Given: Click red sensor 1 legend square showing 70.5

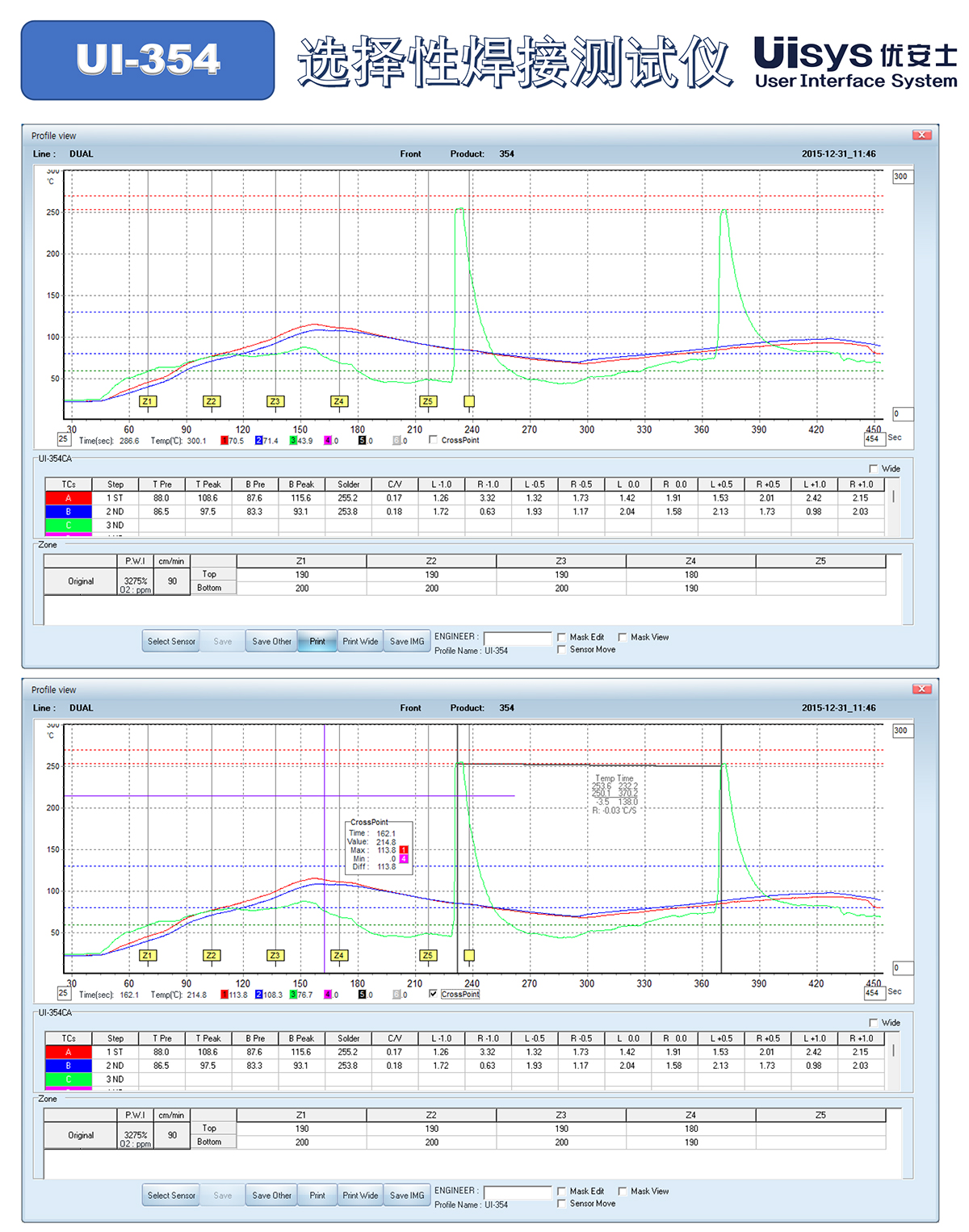Looking at the screenshot, I should [224, 441].
